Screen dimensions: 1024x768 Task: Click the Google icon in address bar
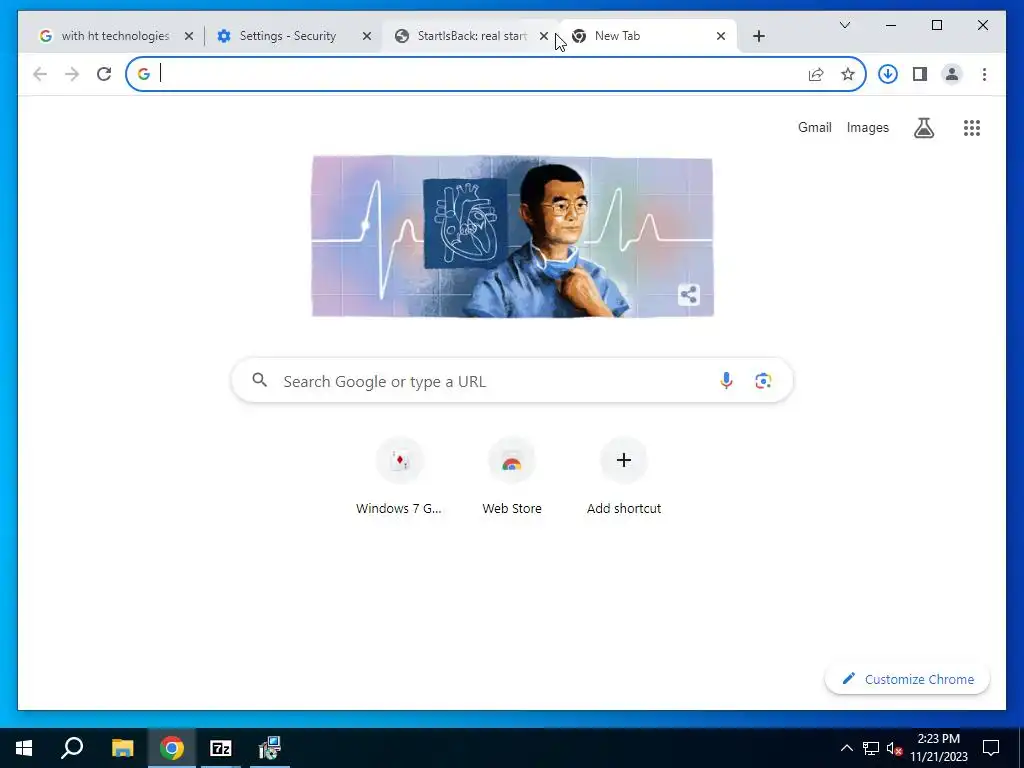[x=144, y=74]
